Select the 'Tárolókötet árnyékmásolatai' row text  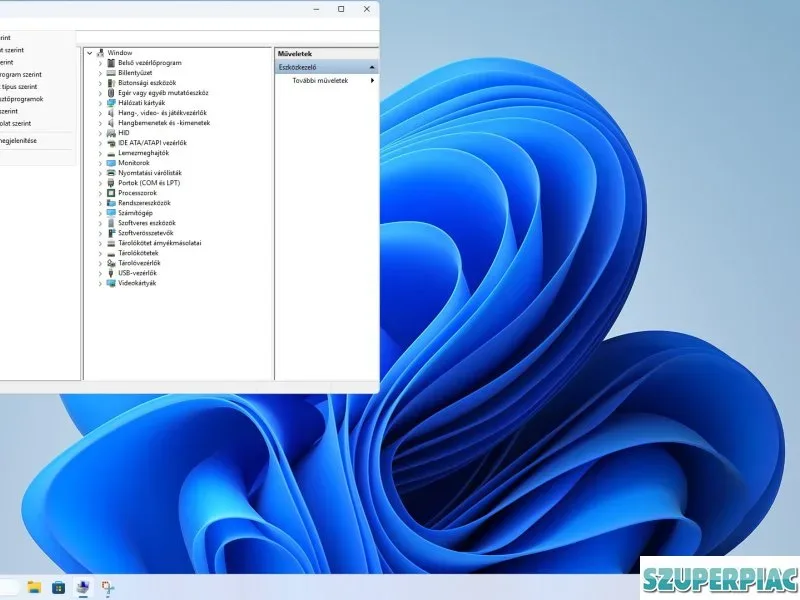pyautogui.click(x=160, y=243)
